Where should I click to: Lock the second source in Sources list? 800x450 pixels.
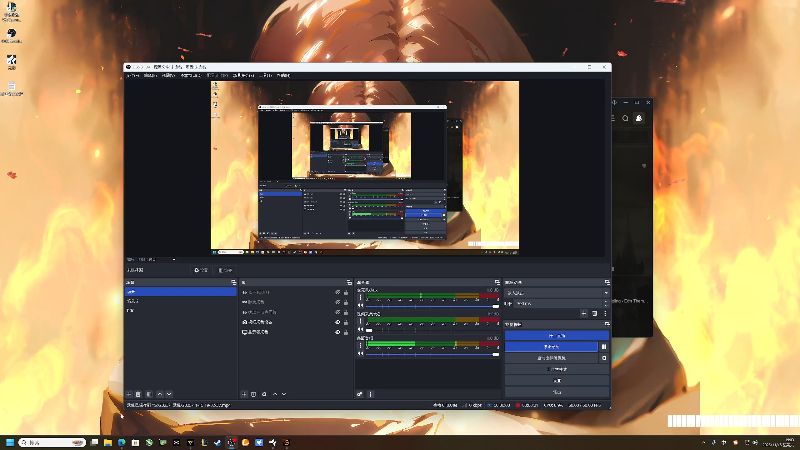point(346,303)
